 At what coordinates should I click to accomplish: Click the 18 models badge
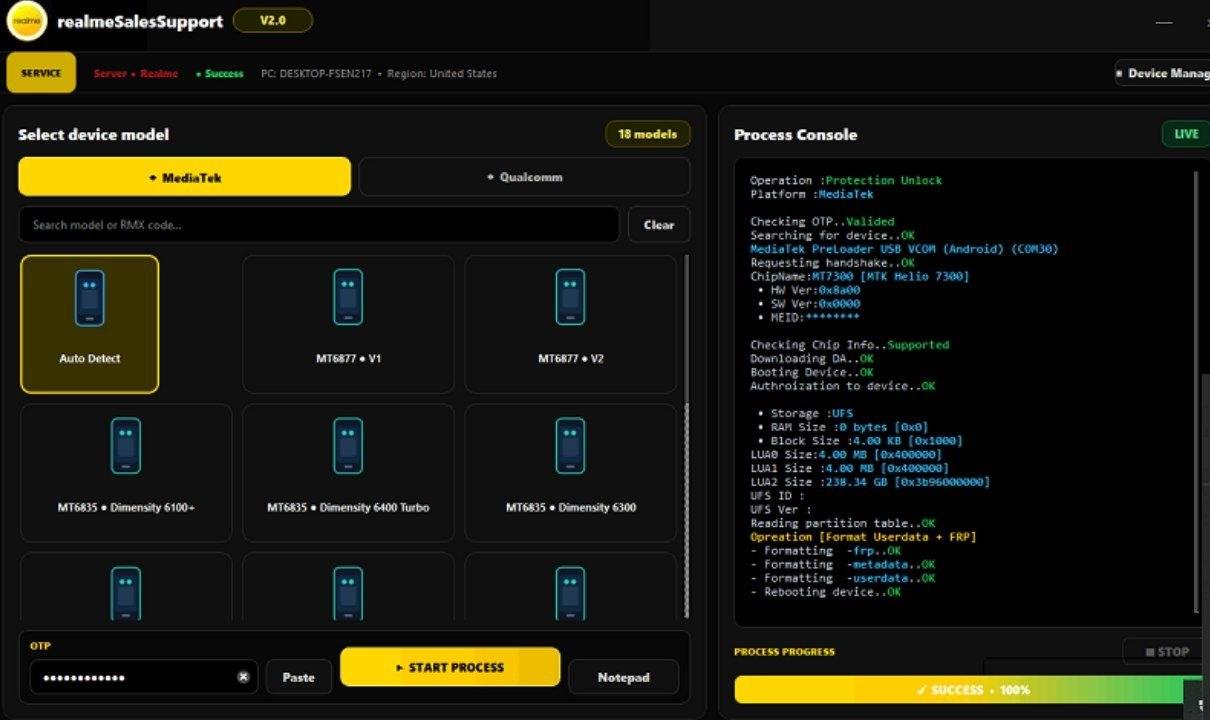click(647, 134)
